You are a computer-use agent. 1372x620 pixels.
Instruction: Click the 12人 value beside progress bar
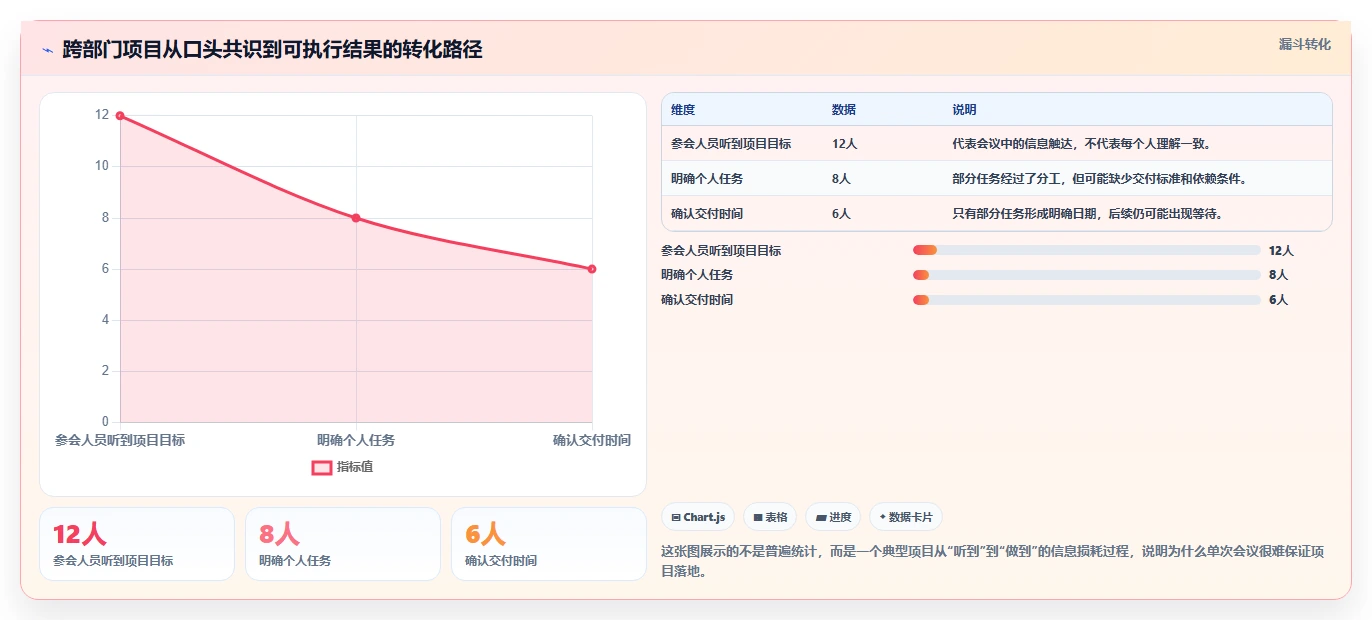click(1281, 251)
